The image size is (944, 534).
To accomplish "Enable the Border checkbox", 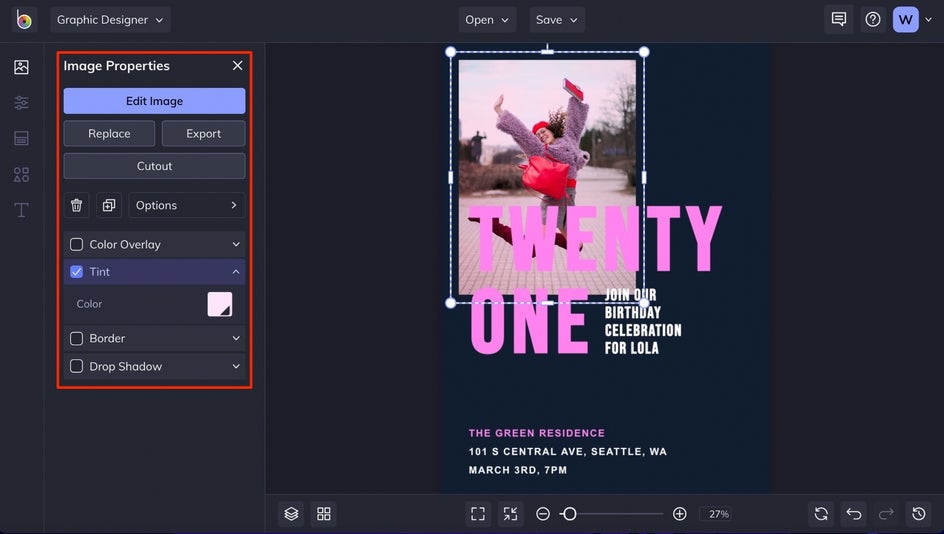I will point(76,338).
